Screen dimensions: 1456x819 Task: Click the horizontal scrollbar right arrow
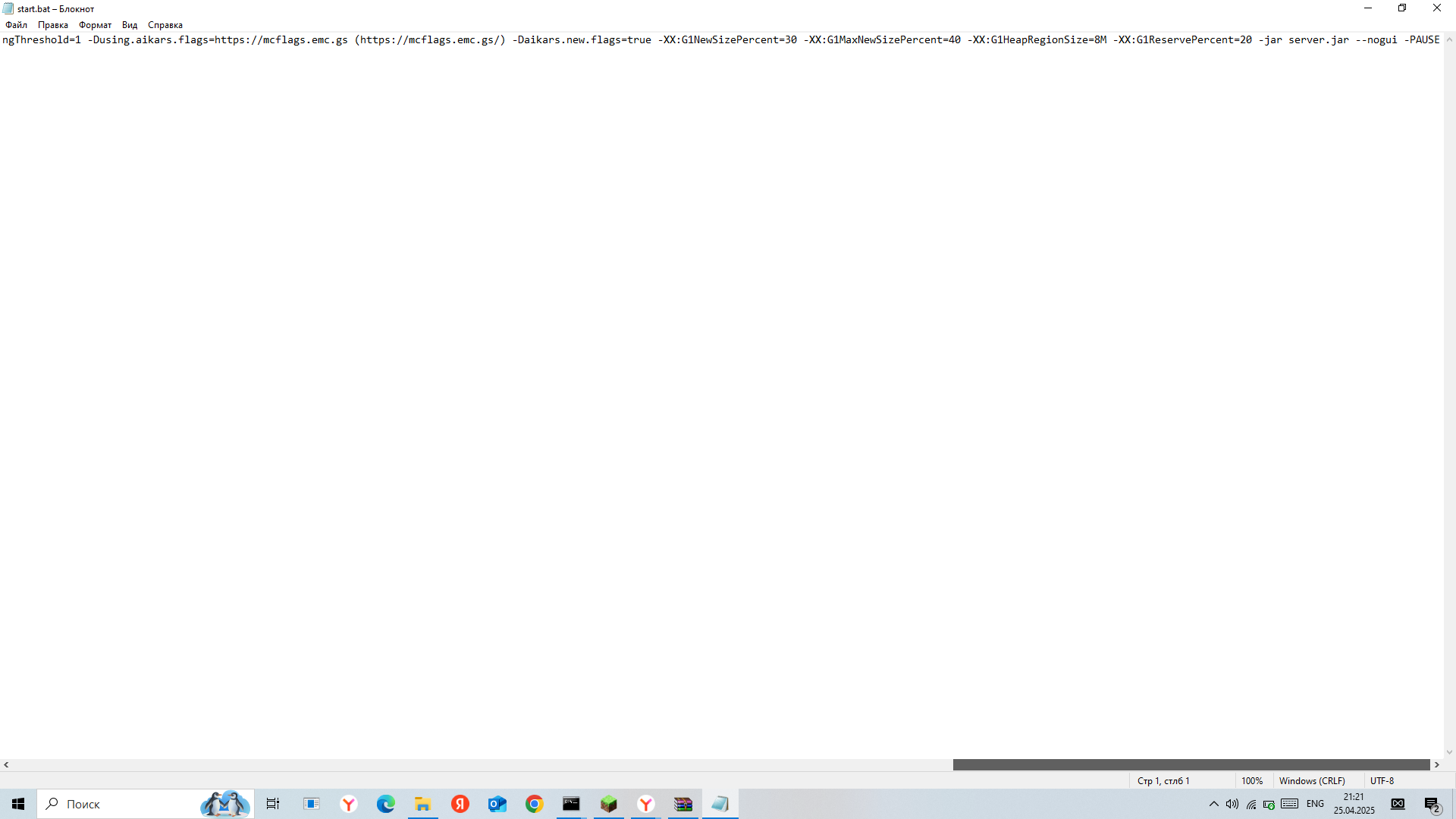coord(1437,764)
